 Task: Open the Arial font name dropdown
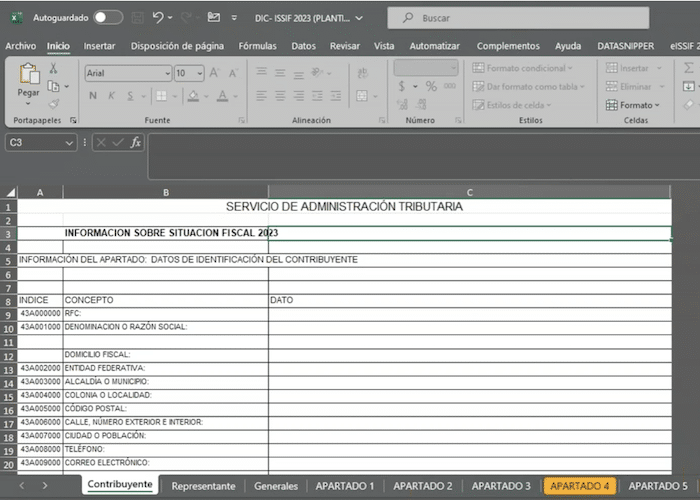(x=127, y=73)
